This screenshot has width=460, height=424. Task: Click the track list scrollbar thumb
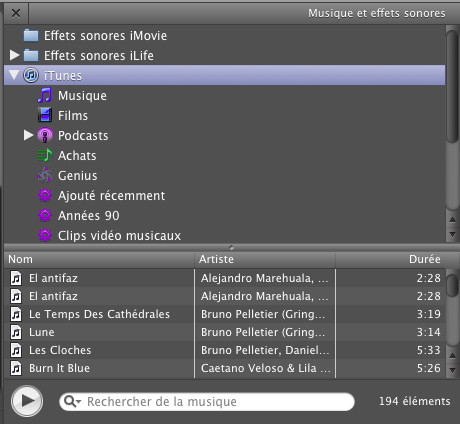[x=452, y=285]
